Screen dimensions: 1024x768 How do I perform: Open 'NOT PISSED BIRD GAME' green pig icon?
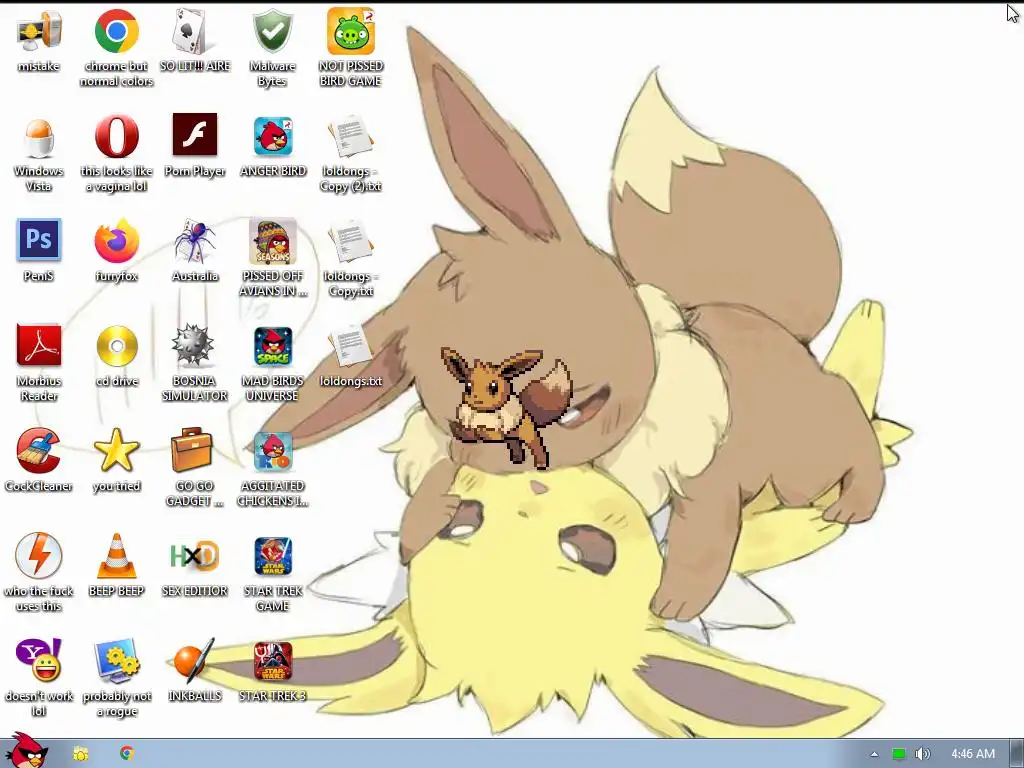point(351,31)
